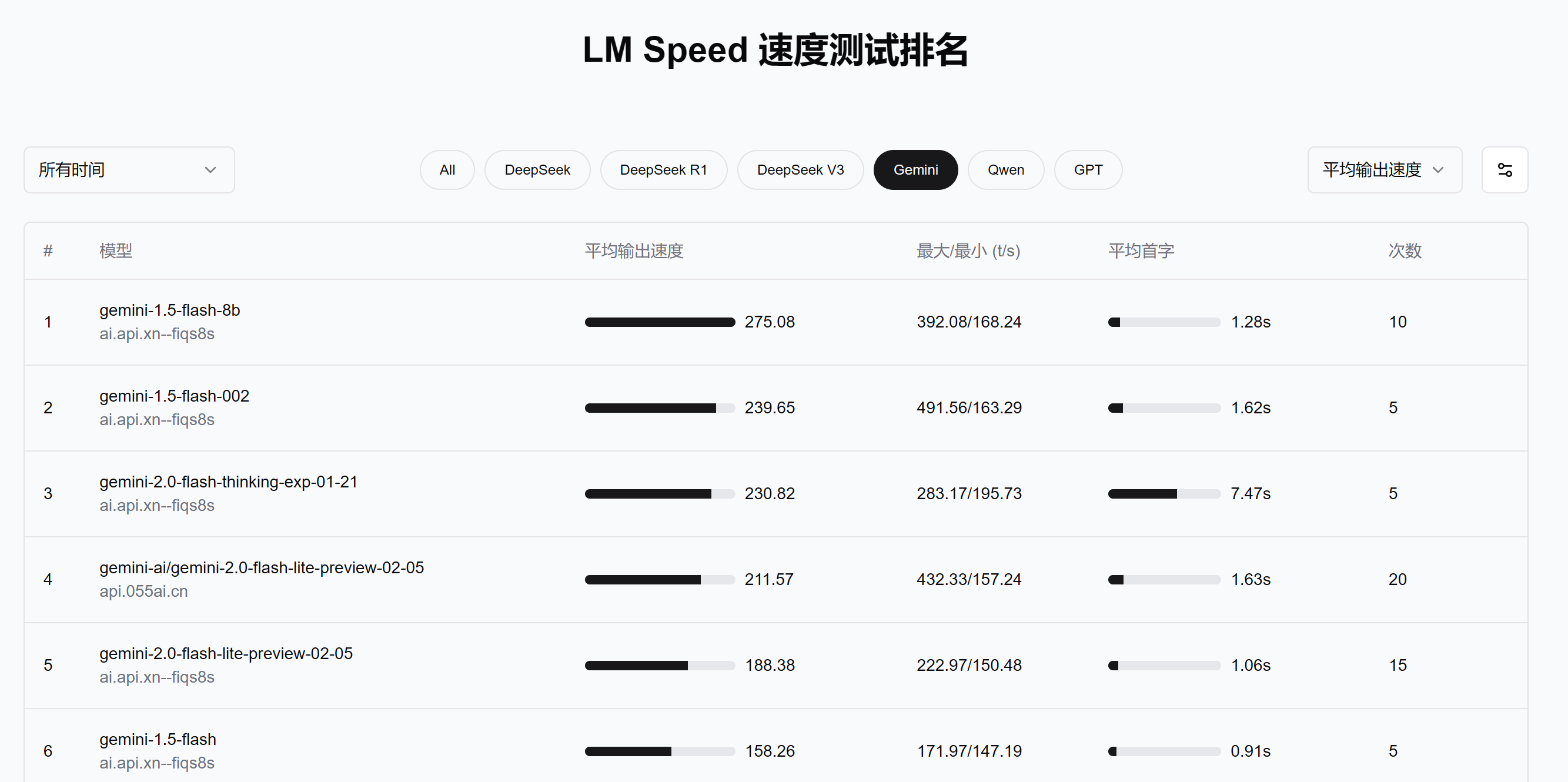Click the speed bar for 188.38
This screenshot has width=1568, height=782.
660,665
